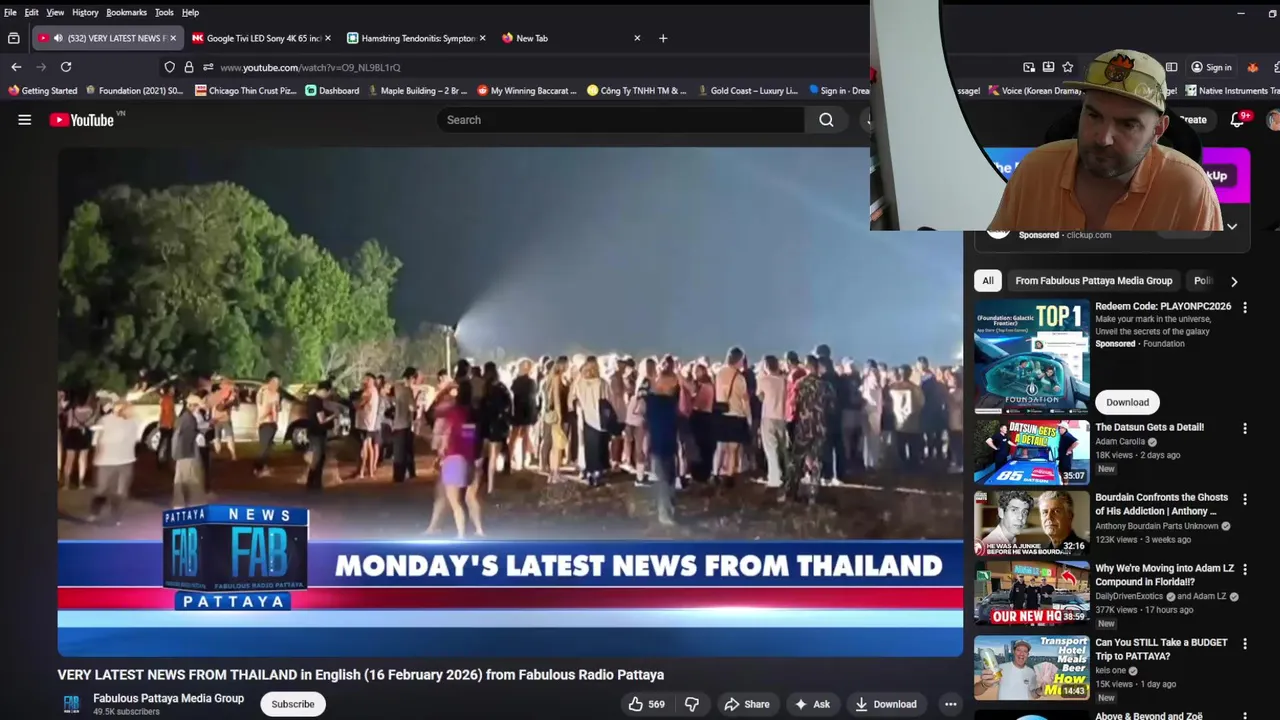Like the video with thumbs up
The width and height of the screenshot is (1280, 720).
[x=646, y=704]
